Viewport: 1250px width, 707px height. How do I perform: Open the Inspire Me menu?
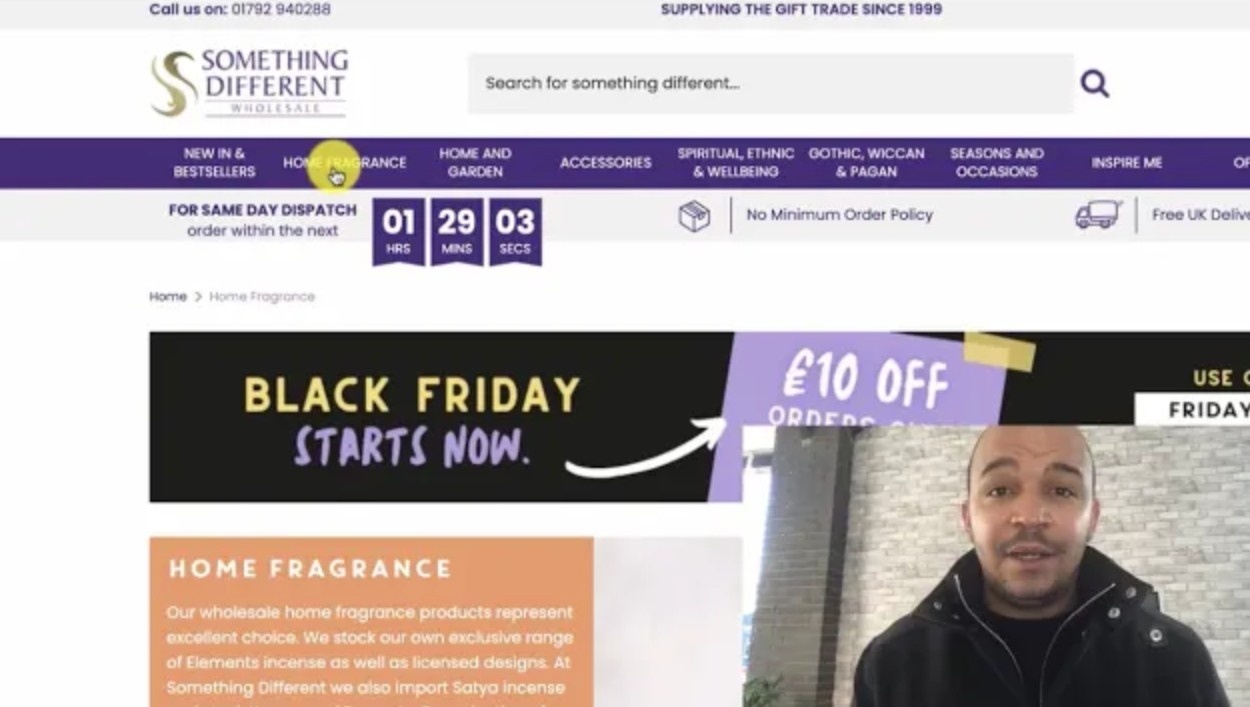coord(1126,162)
